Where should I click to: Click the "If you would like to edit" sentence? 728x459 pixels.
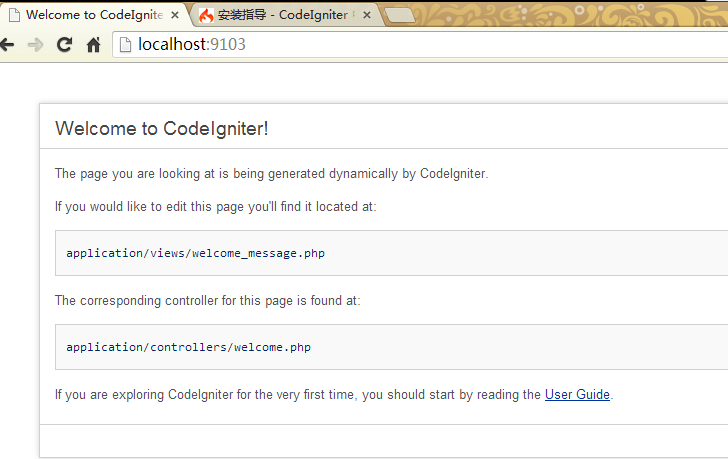[x=215, y=206]
